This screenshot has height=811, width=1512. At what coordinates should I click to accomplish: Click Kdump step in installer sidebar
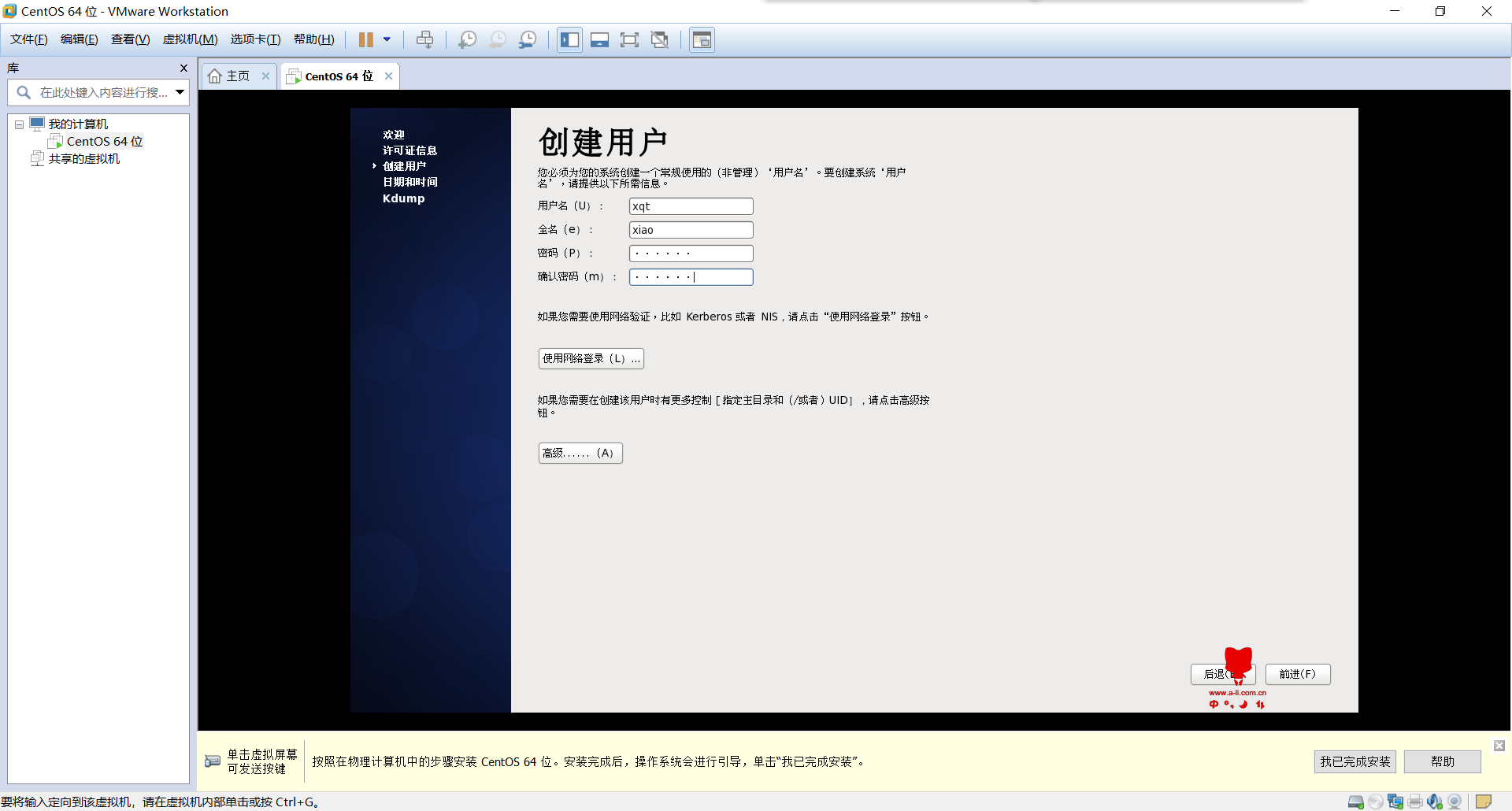[x=403, y=198]
